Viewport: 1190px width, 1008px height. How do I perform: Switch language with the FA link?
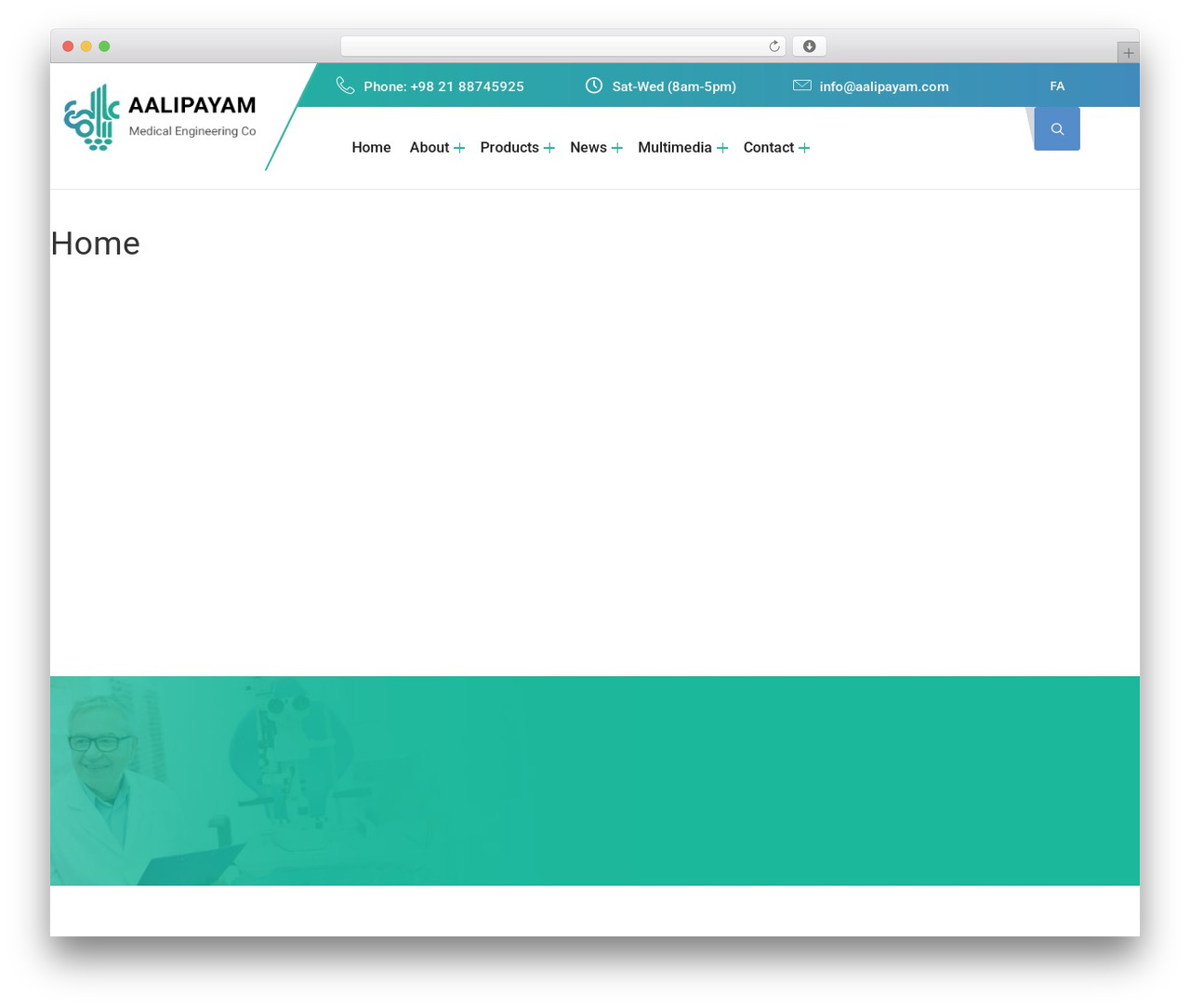pos(1057,86)
